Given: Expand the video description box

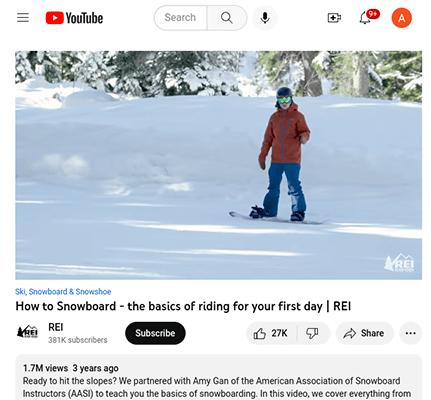Looking at the screenshot, I should click(218, 377).
